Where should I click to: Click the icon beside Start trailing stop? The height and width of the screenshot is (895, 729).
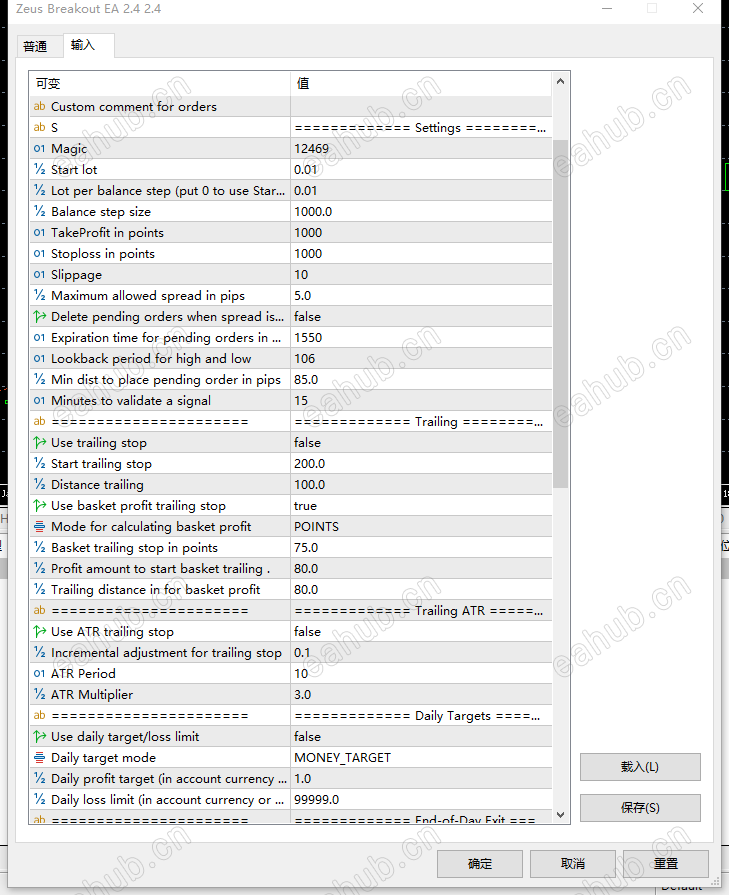point(39,463)
